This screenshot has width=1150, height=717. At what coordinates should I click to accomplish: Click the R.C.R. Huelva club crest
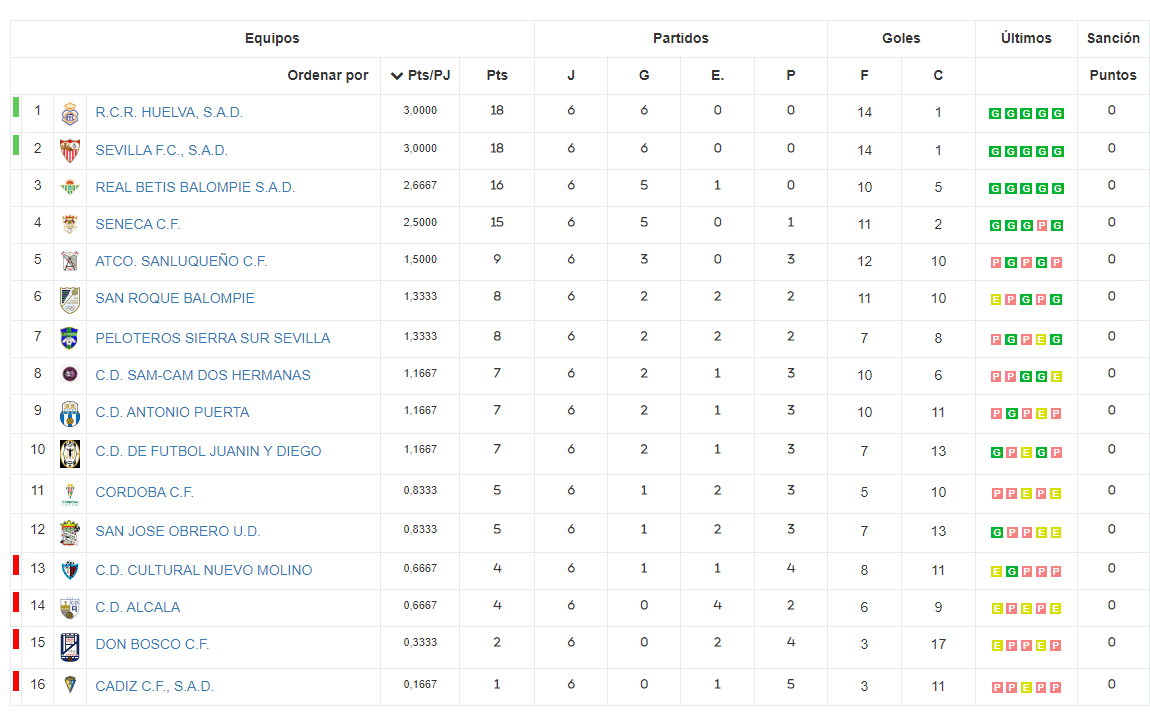(70, 113)
